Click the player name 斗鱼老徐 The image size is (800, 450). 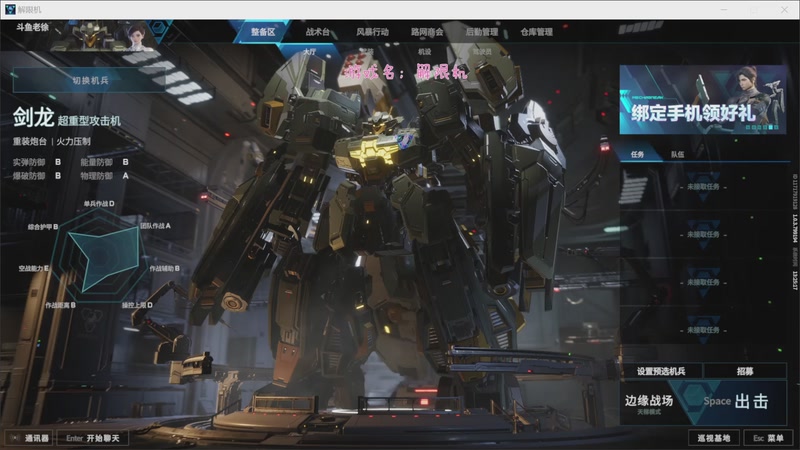(x=32, y=27)
